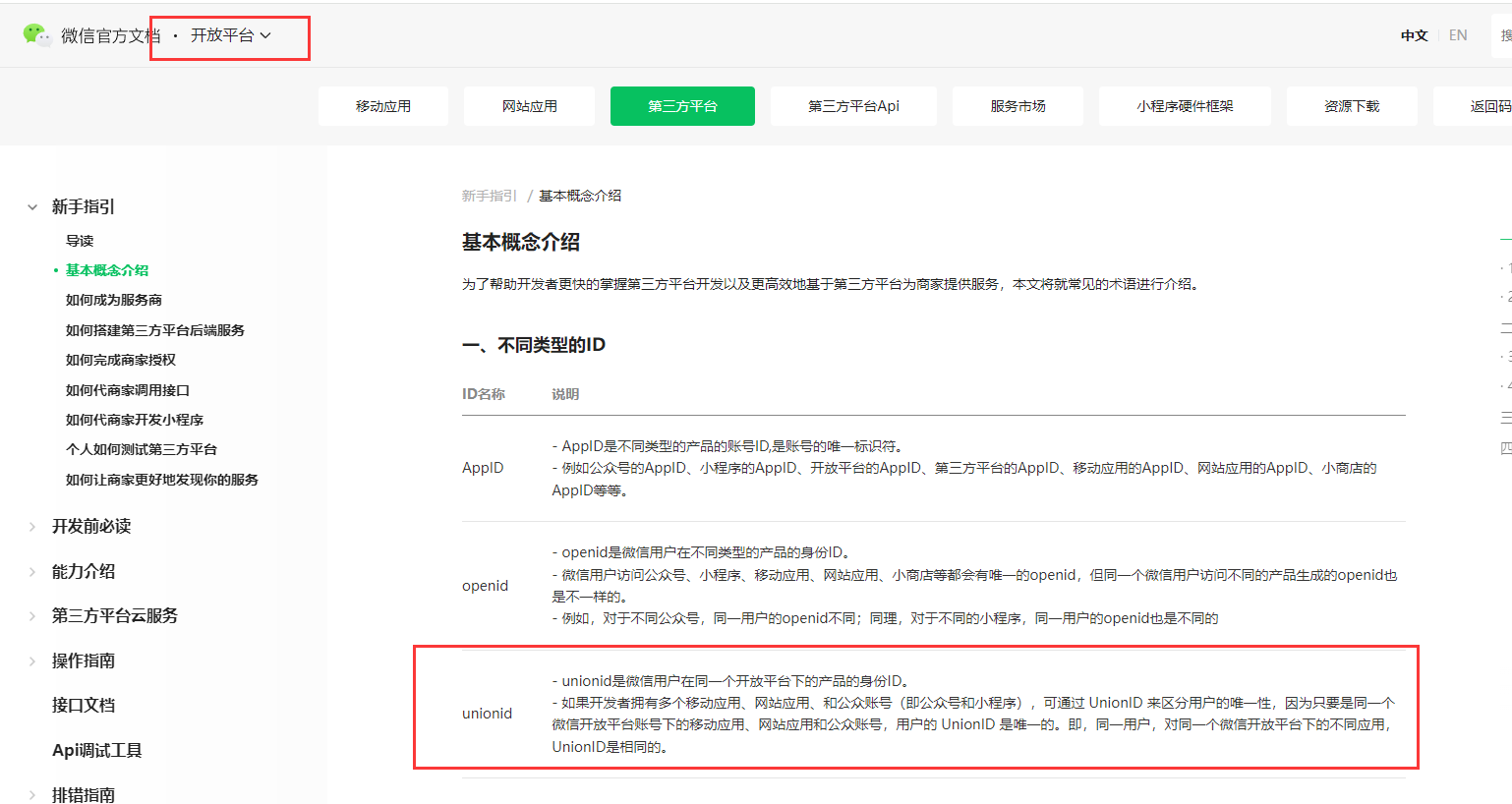This screenshot has width=1512, height=804.
Task: Click the 能力介绍 sidebar section title
Action: pyautogui.click(x=84, y=572)
